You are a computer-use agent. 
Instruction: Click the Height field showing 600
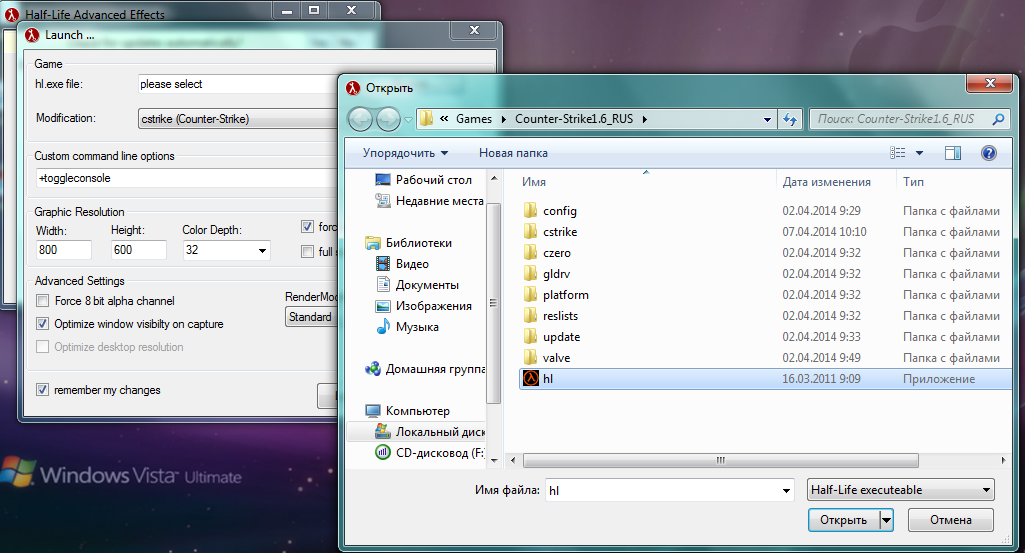coord(139,250)
